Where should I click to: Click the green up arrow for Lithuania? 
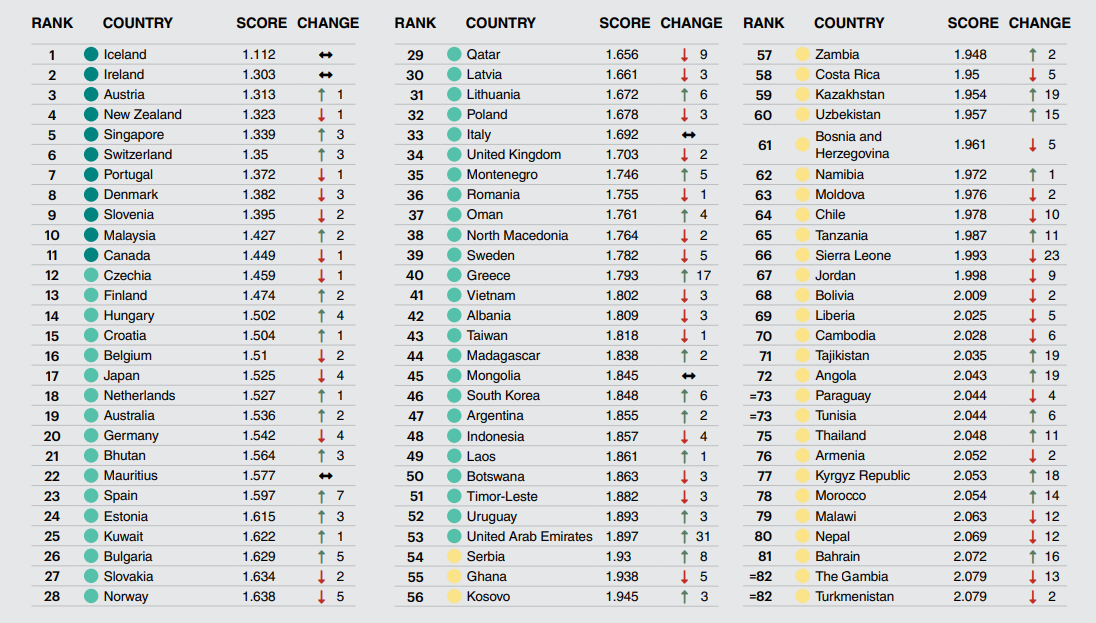pyautogui.click(x=684, y=94)
